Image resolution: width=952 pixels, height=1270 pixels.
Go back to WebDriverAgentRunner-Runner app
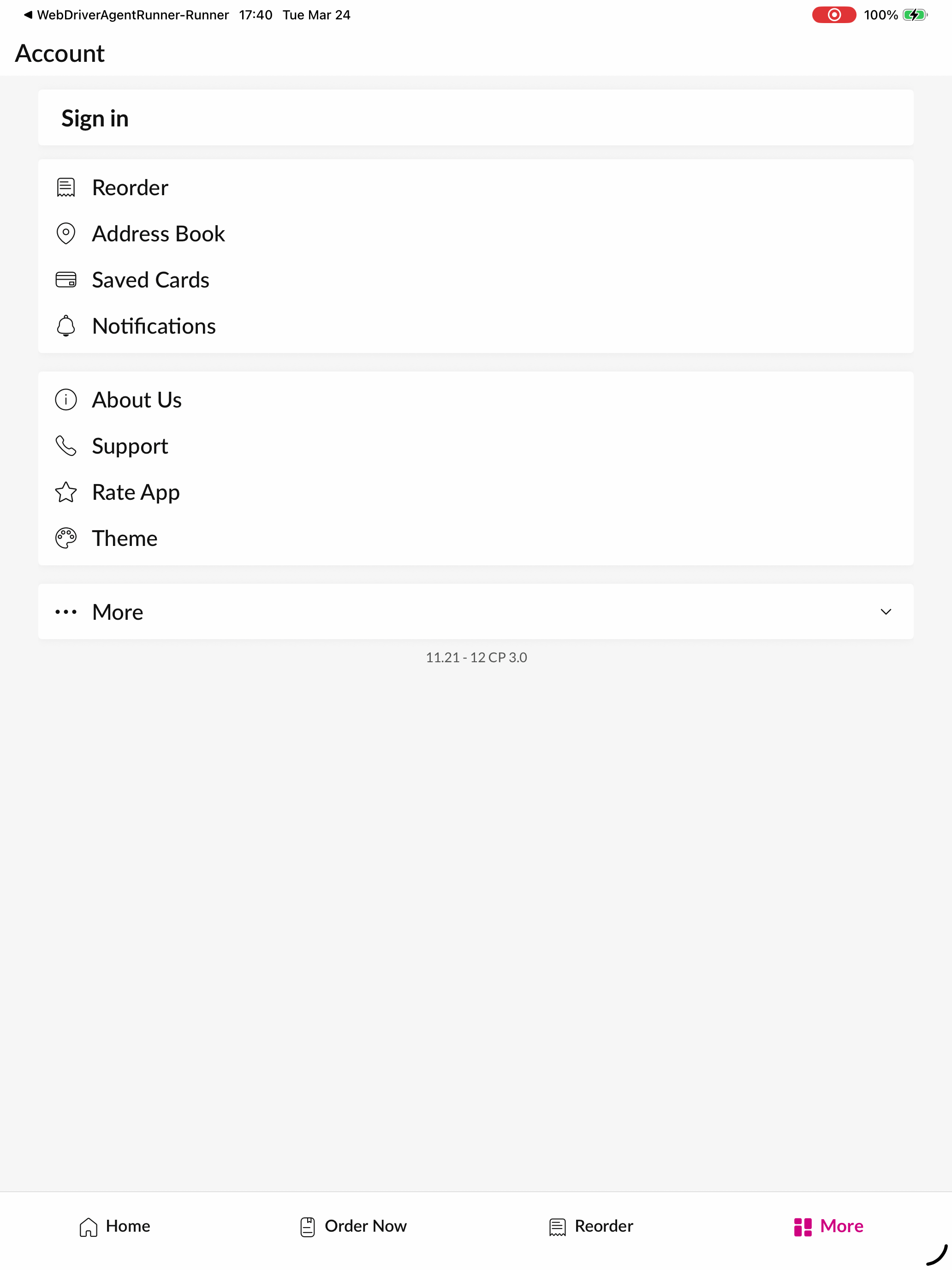click(126, 15)
